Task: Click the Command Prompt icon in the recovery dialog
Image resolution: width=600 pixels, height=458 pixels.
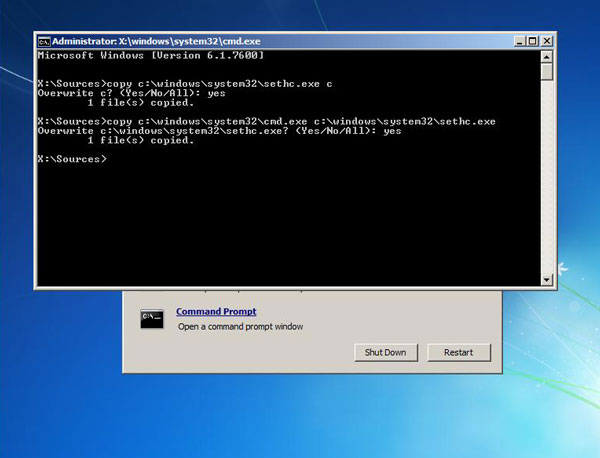Action: pyautogui.click(x=152, y=318)
